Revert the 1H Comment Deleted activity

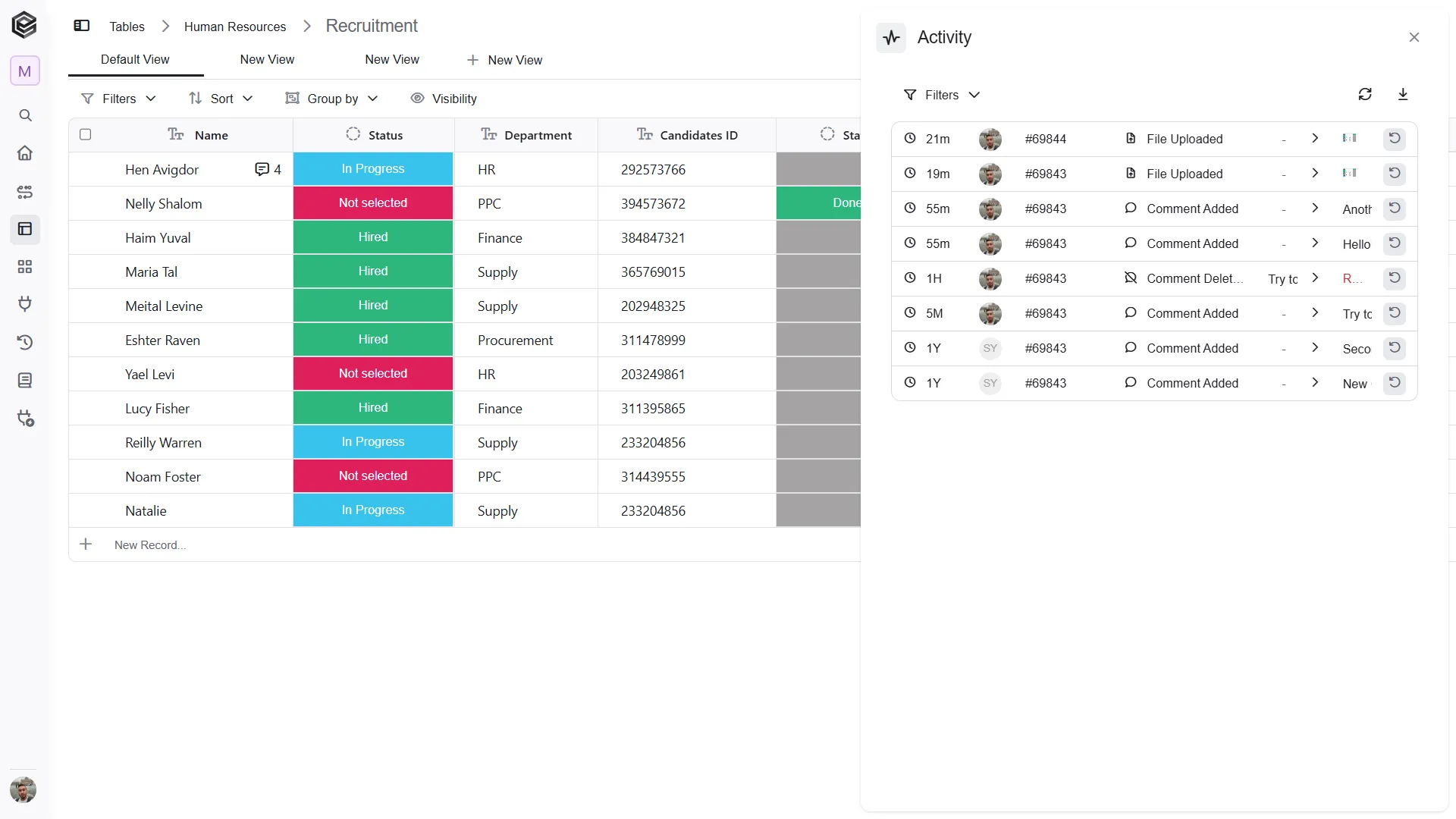[1395, 278]
